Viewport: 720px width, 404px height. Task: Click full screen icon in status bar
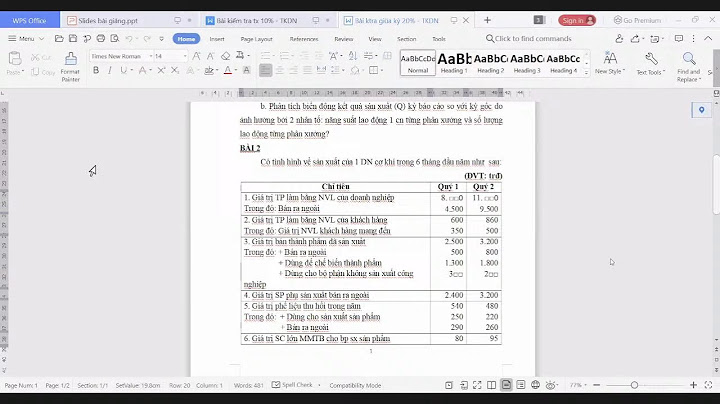477,385
